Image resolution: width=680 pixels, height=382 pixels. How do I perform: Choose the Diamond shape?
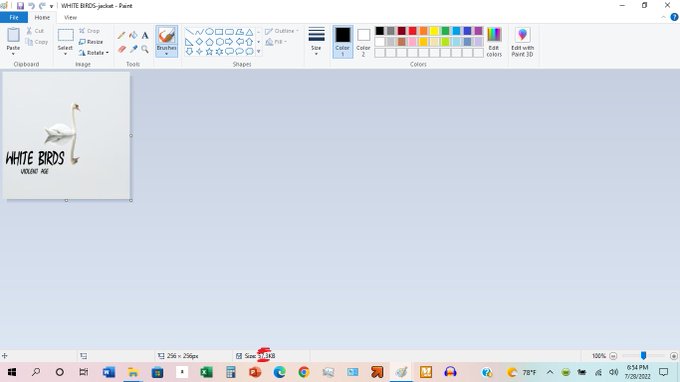coord(199,42)
